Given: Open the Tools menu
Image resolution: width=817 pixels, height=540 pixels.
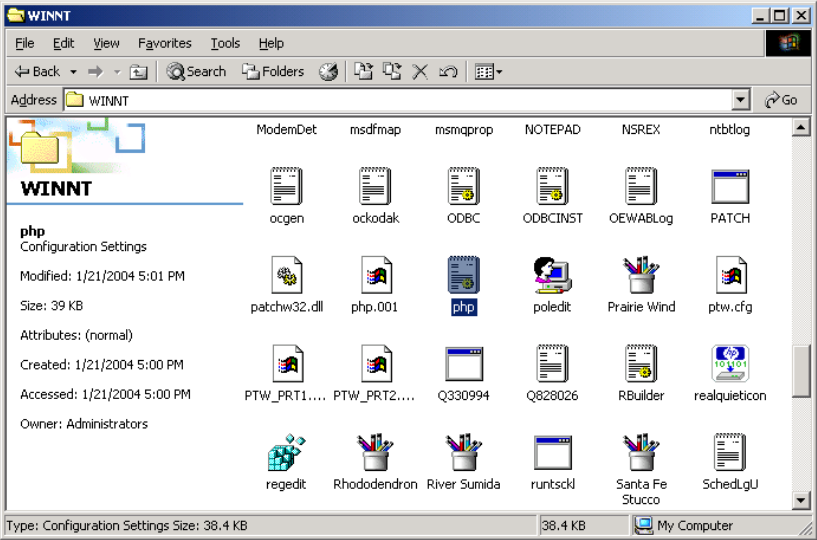Looking at the screenshot, I should point(225,43).
